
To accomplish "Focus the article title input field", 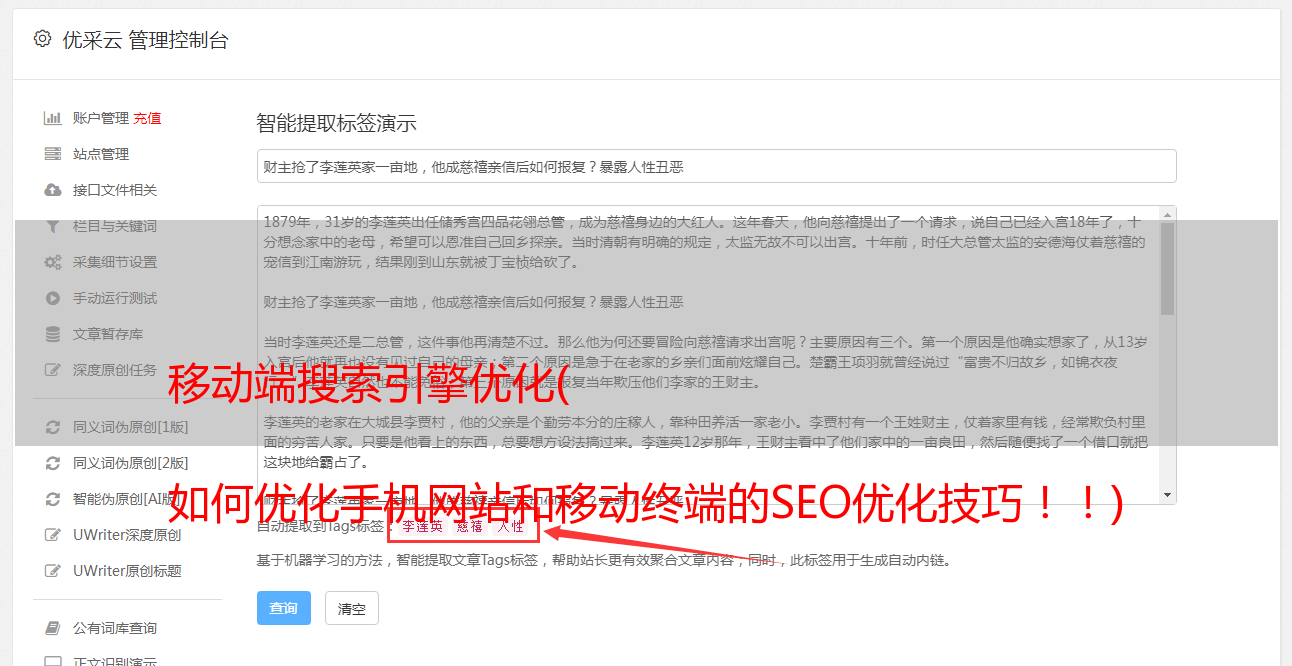I will pyautogui.click(x=716, y=166).
